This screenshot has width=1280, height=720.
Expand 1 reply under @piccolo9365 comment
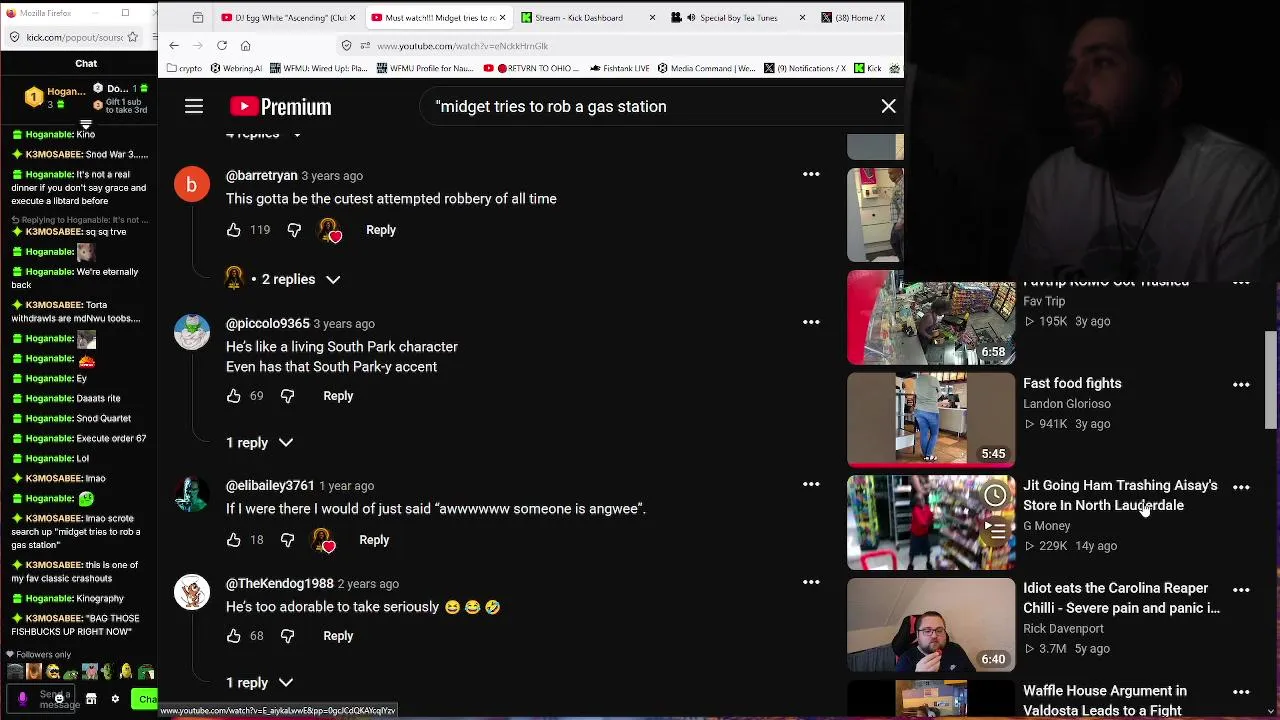tap(259, 442)
